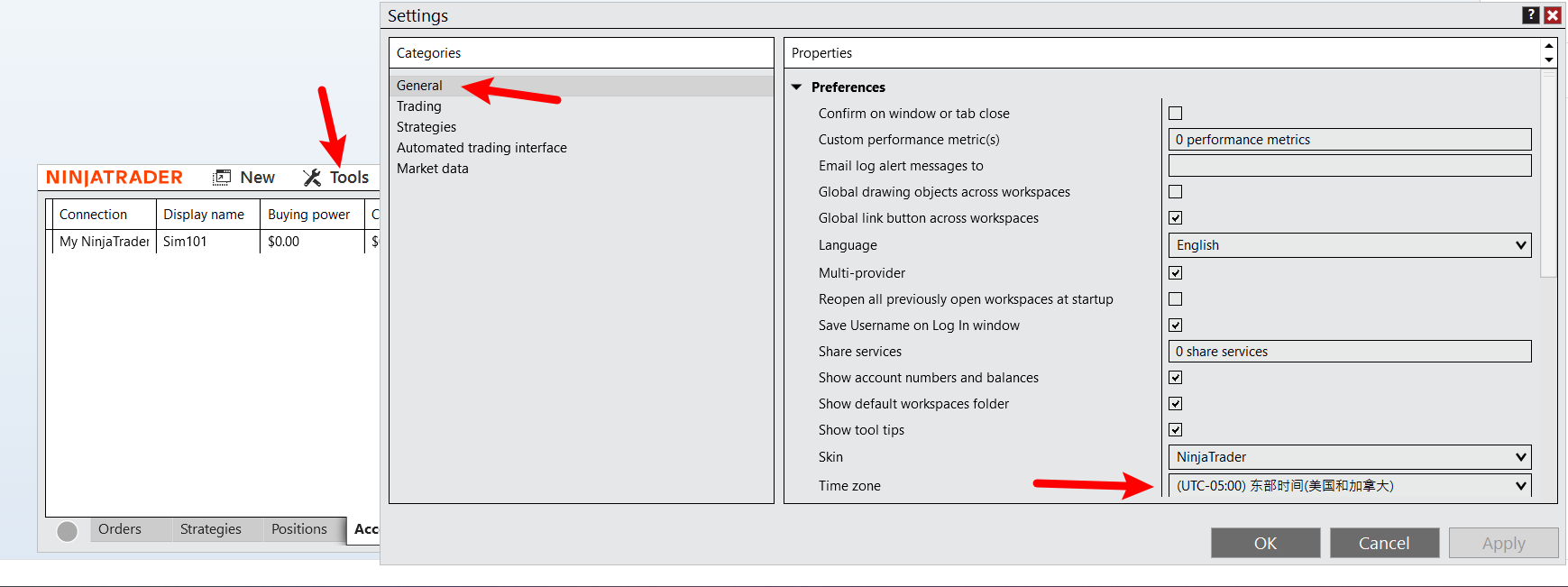Screen dimensions: 1568x587
Task: Uncheck the Show tool tips checkbox
Action: (x=1175, y=430)
